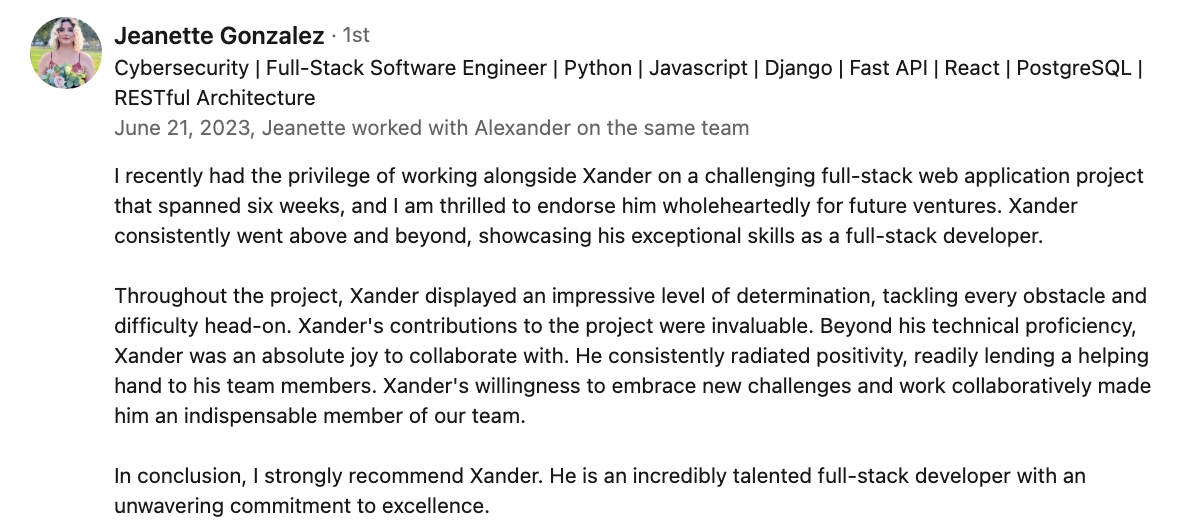Click RESTful Architecture headline text
The height and width of the screenshot is (528, 1186).
point(215,98)
